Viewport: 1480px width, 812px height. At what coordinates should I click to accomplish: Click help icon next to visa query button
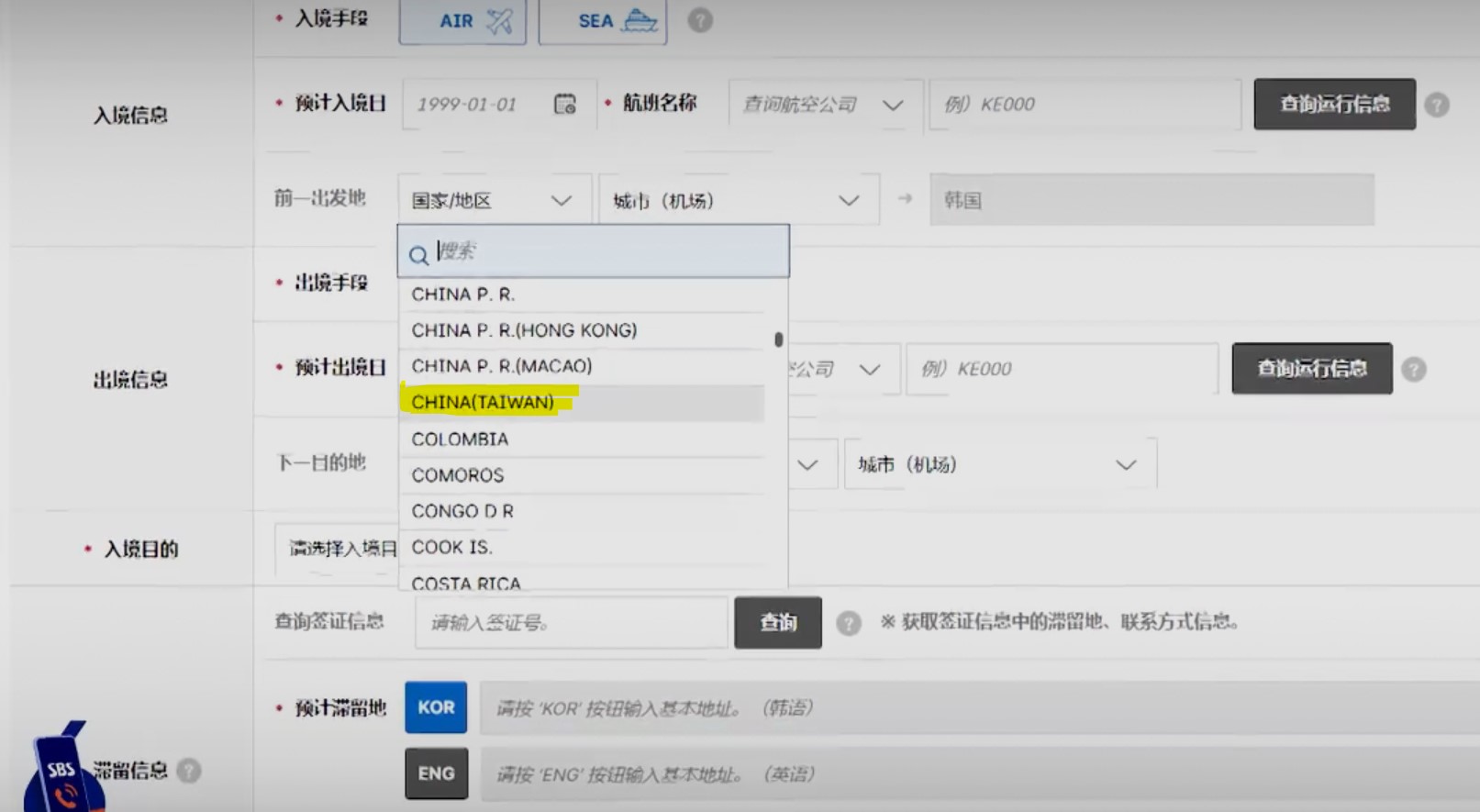click(848, 623)
